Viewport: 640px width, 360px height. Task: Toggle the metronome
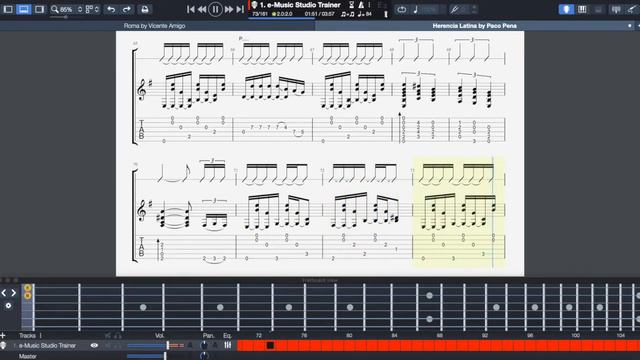click(361, 5)
